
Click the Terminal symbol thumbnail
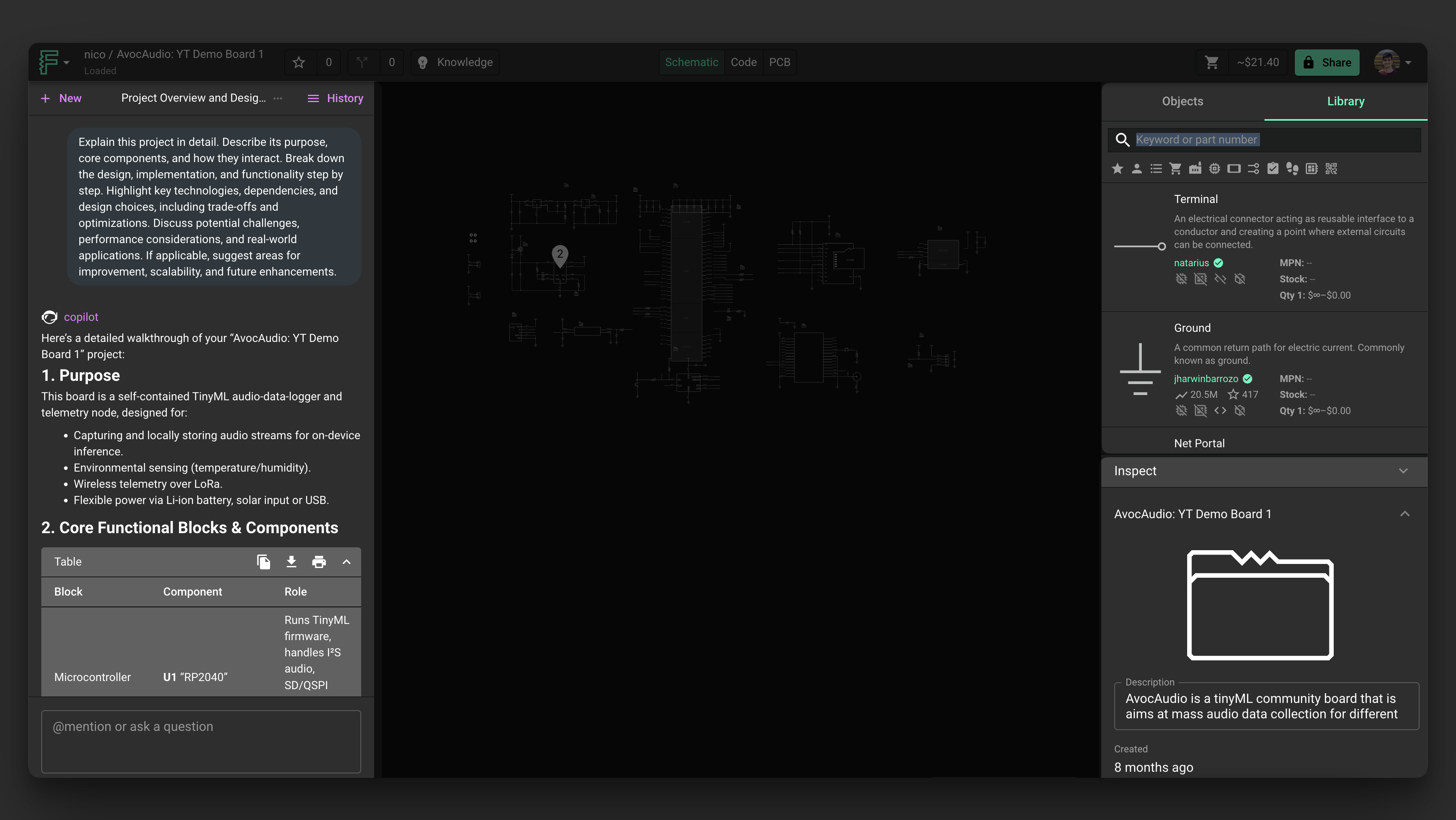coord(1139,246)
